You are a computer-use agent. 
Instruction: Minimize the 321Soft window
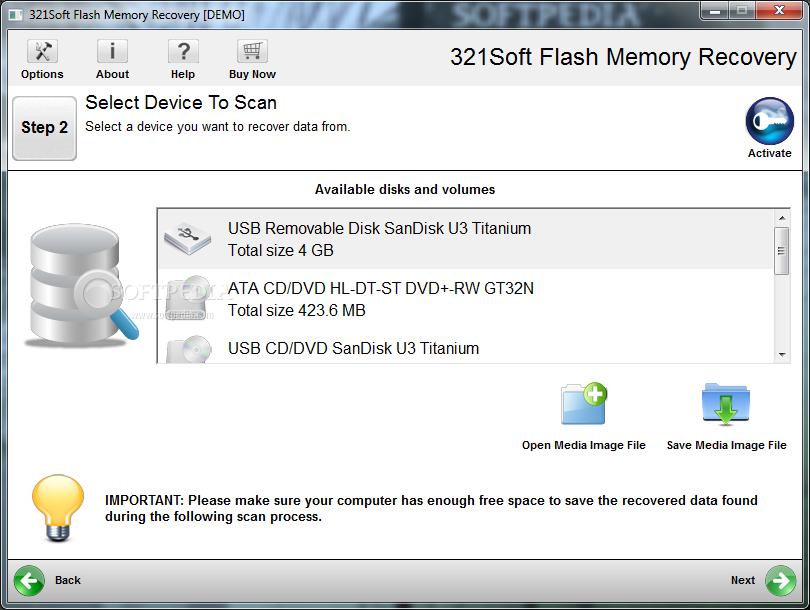715,10
